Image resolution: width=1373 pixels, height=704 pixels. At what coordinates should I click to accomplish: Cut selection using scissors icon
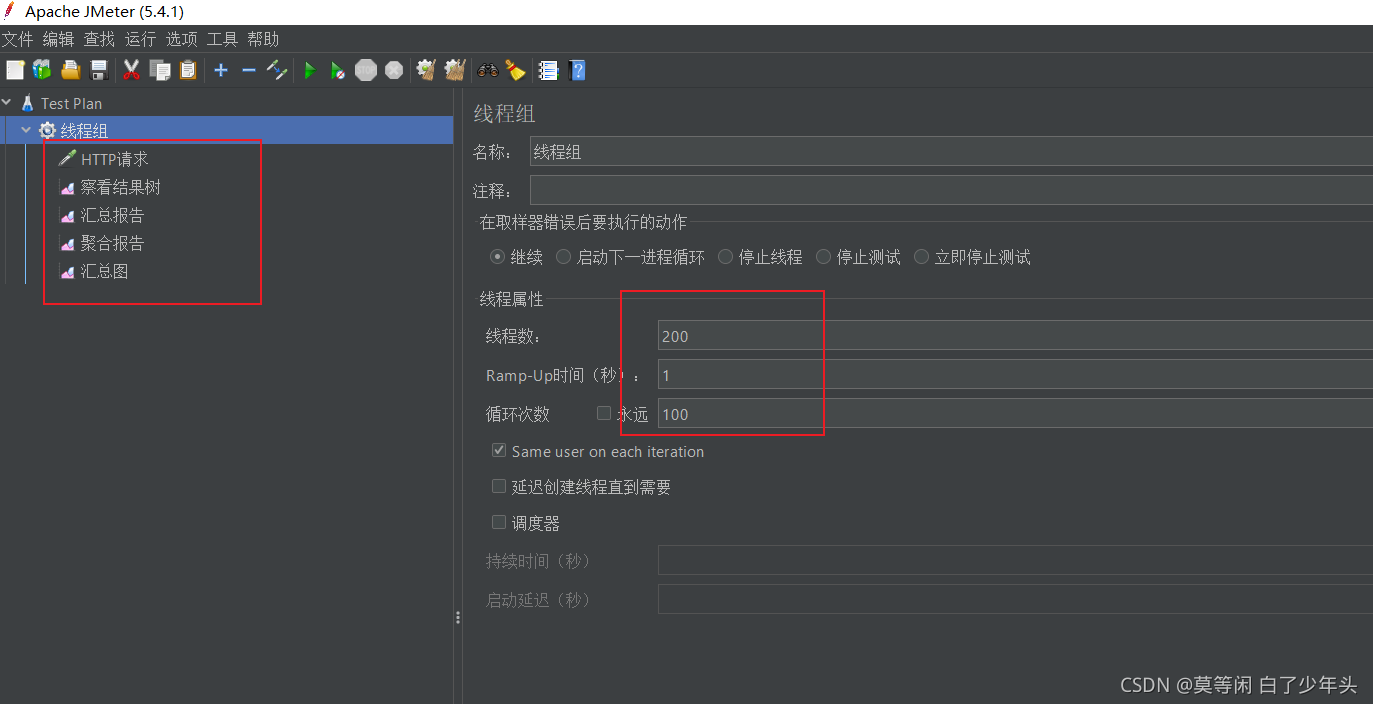[131, 70]
